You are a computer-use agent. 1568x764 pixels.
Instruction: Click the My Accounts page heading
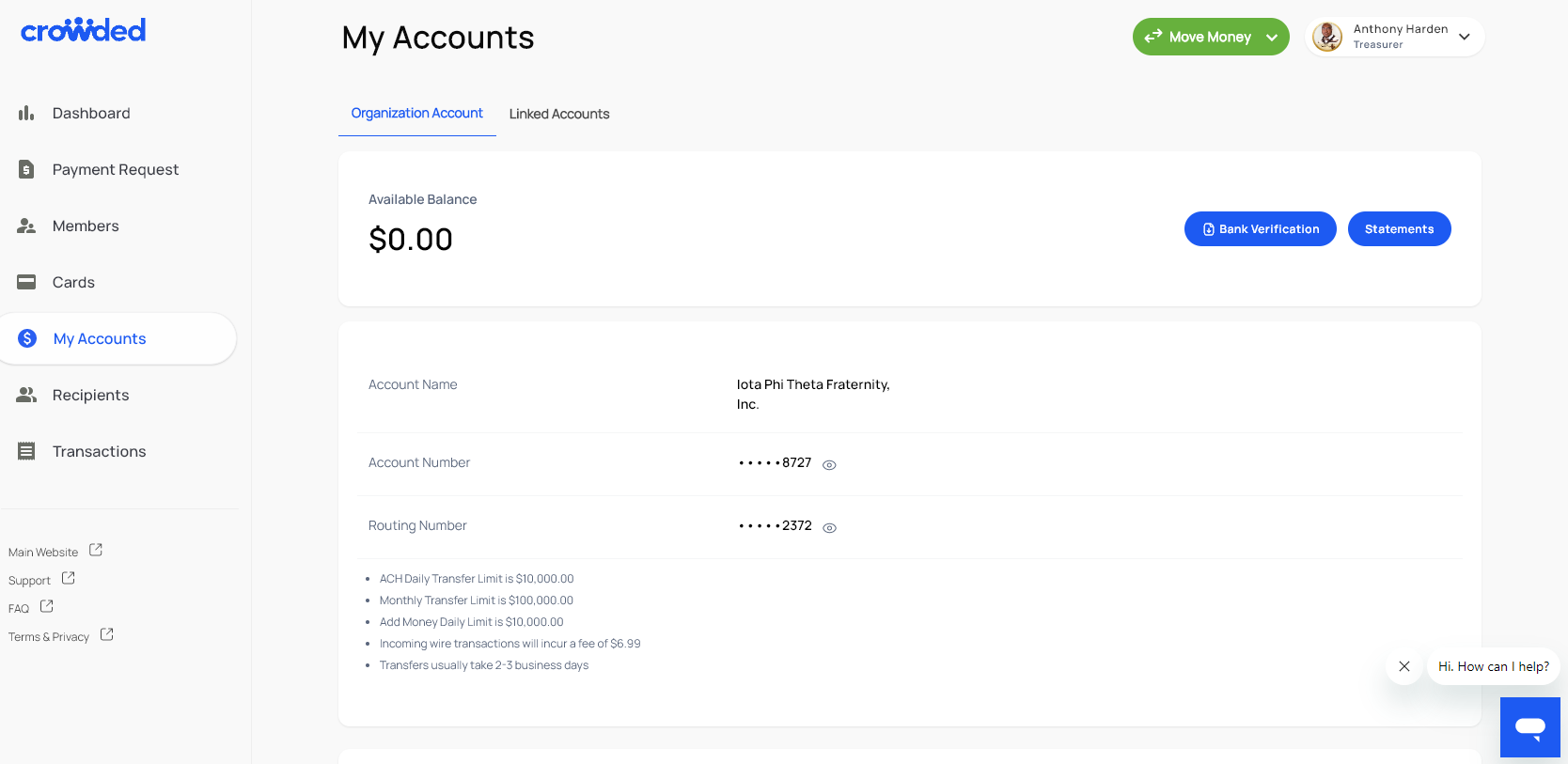438,38
